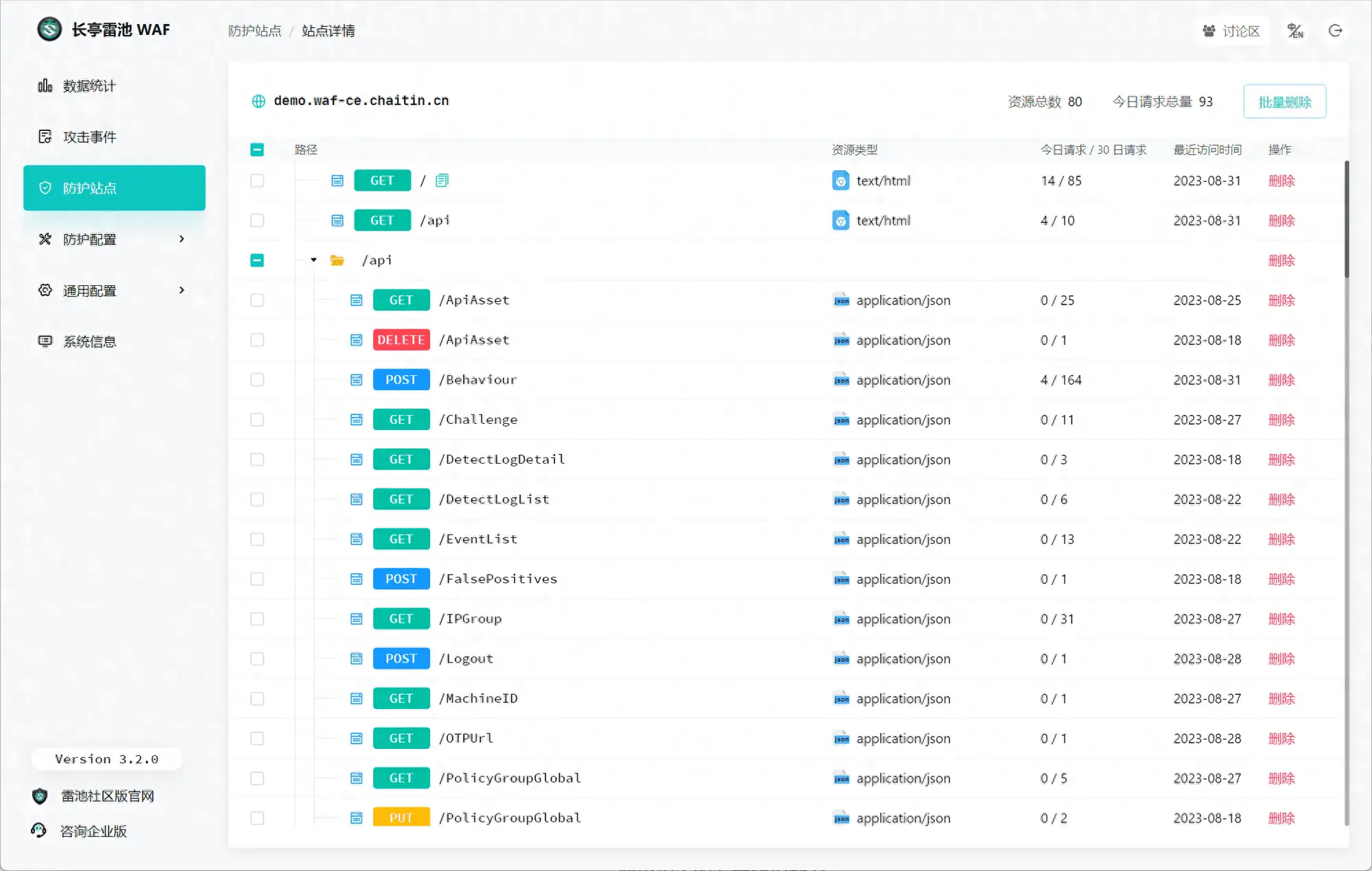Toggle the select-all checkbox in header
The width and height of the screenshot is (1372, 871).
[x=257, y=149]
